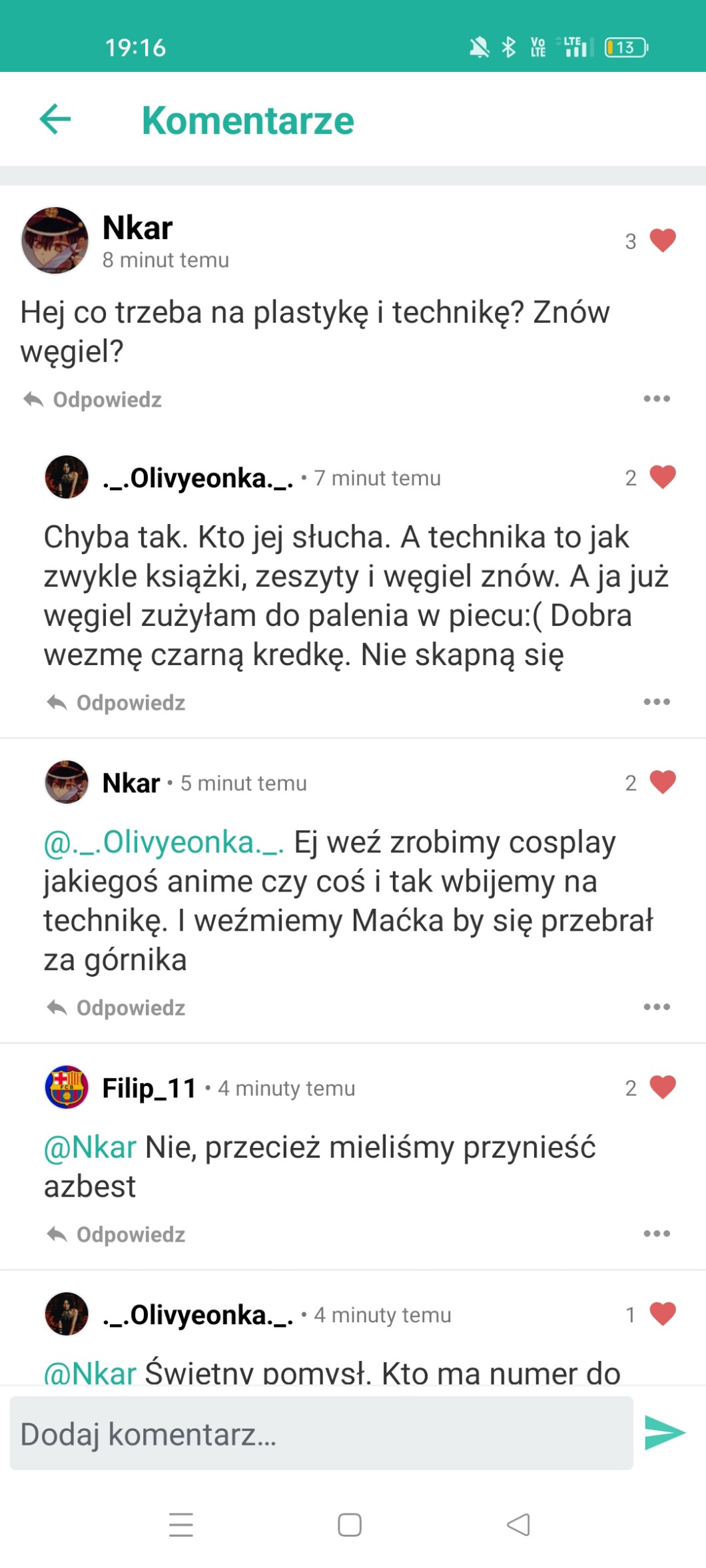Toggle heart on Filip_11's comment
This screenshot has height=1568, width=706.
(x=663, y=1087)
